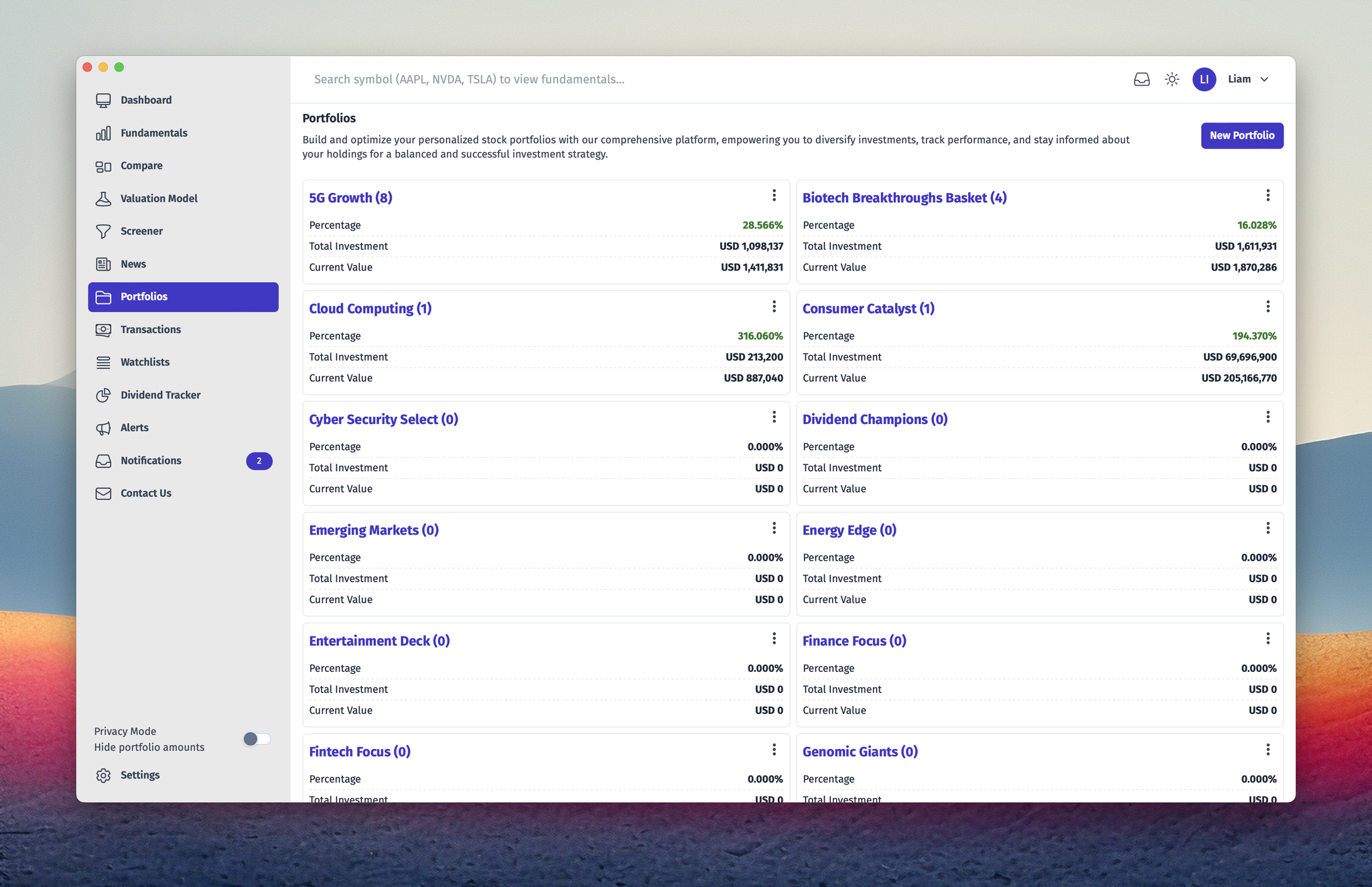Screen dimensions: 1372x887
Task: Click the Valuation Model flask icon
Action: (103, 199)
